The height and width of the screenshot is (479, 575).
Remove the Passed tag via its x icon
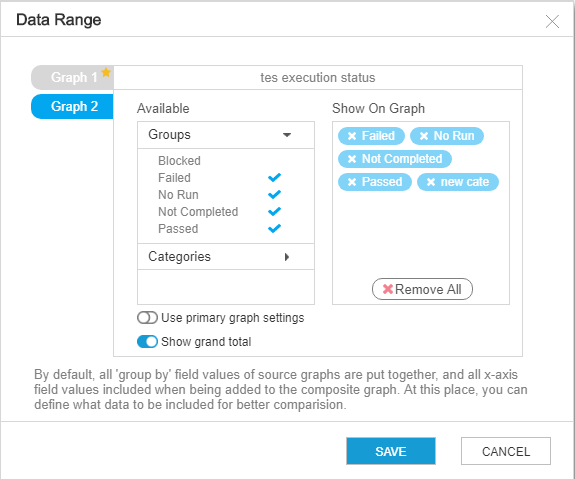point(352,182)
